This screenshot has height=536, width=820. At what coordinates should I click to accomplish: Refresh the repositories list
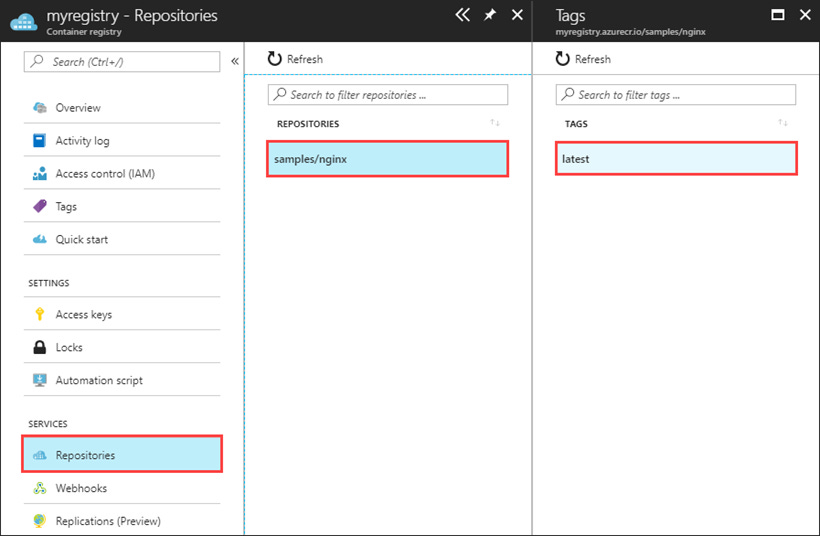[x=295, y=59]
